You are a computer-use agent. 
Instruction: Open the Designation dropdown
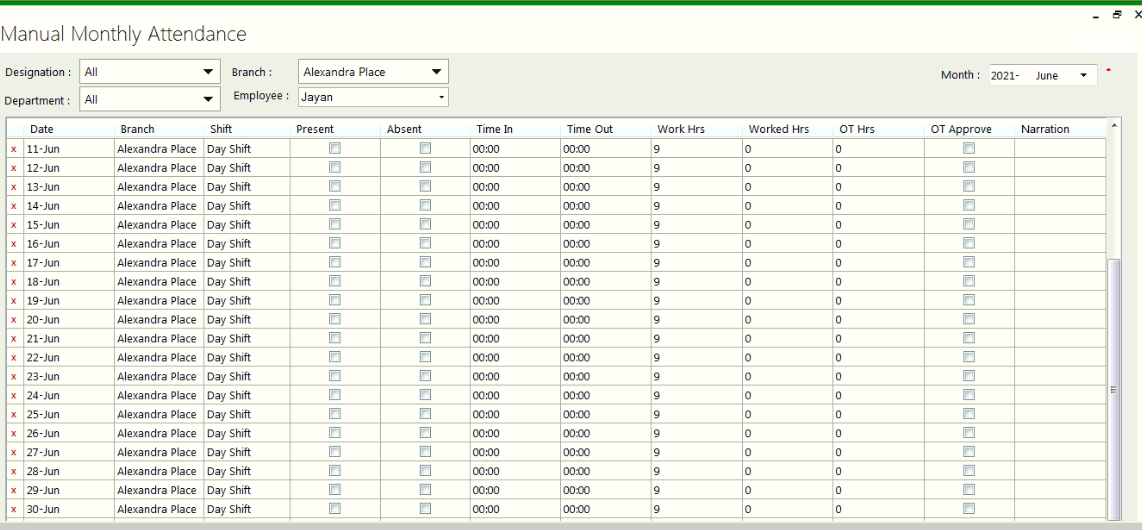coord(208,72)
